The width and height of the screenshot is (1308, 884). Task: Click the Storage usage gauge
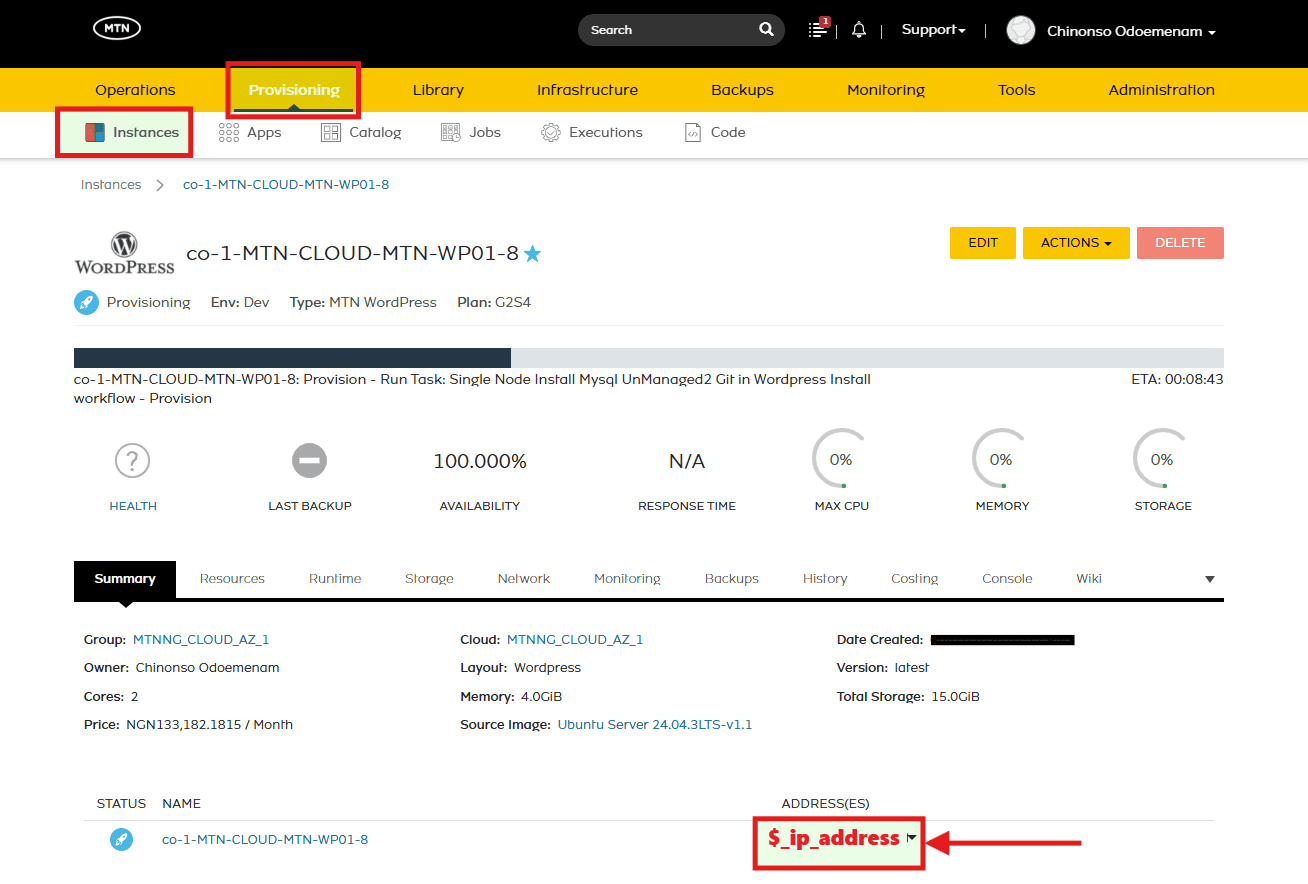click(1162, 460)
